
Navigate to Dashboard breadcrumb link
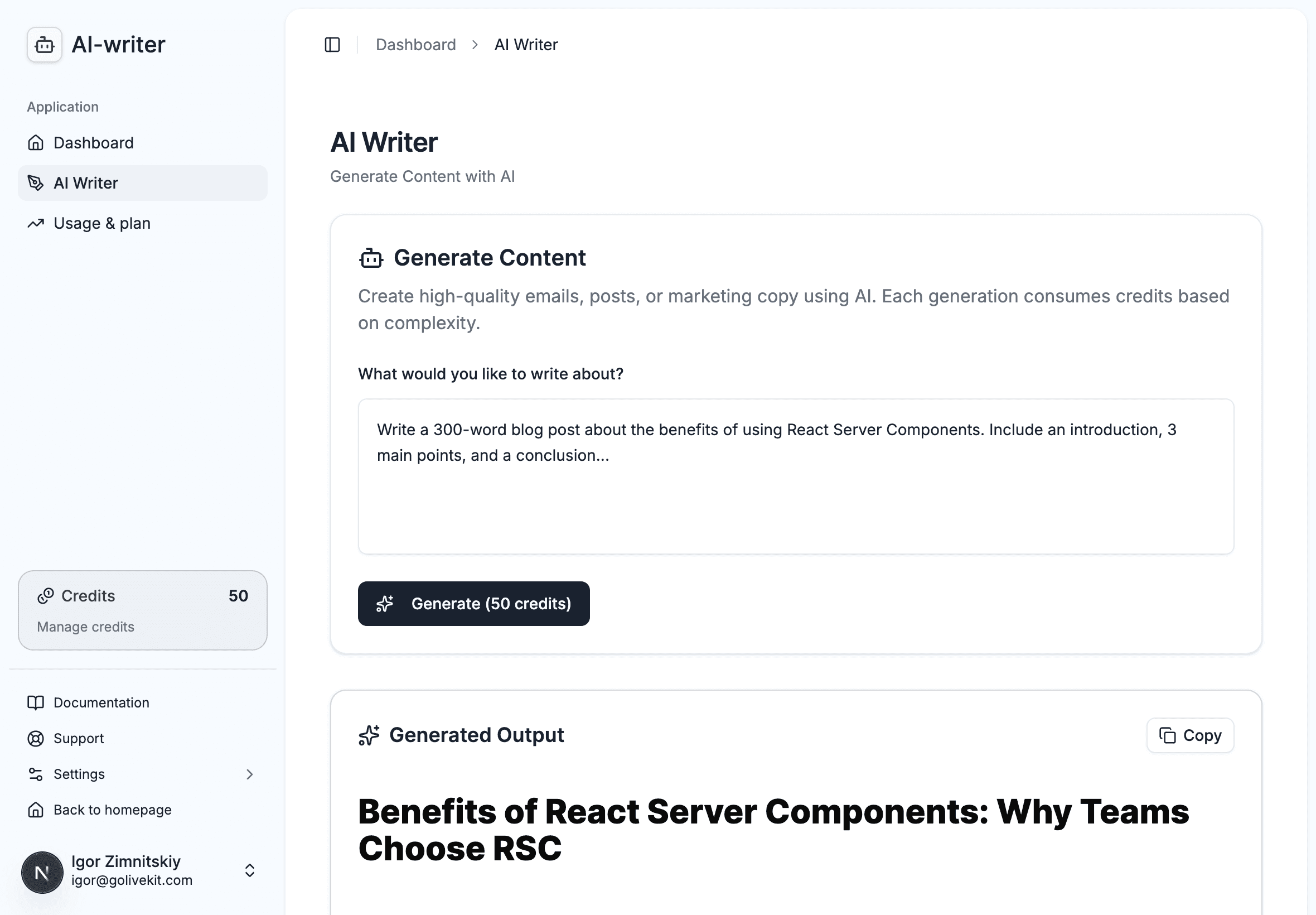pyautogui.click(x=416, y=45)
